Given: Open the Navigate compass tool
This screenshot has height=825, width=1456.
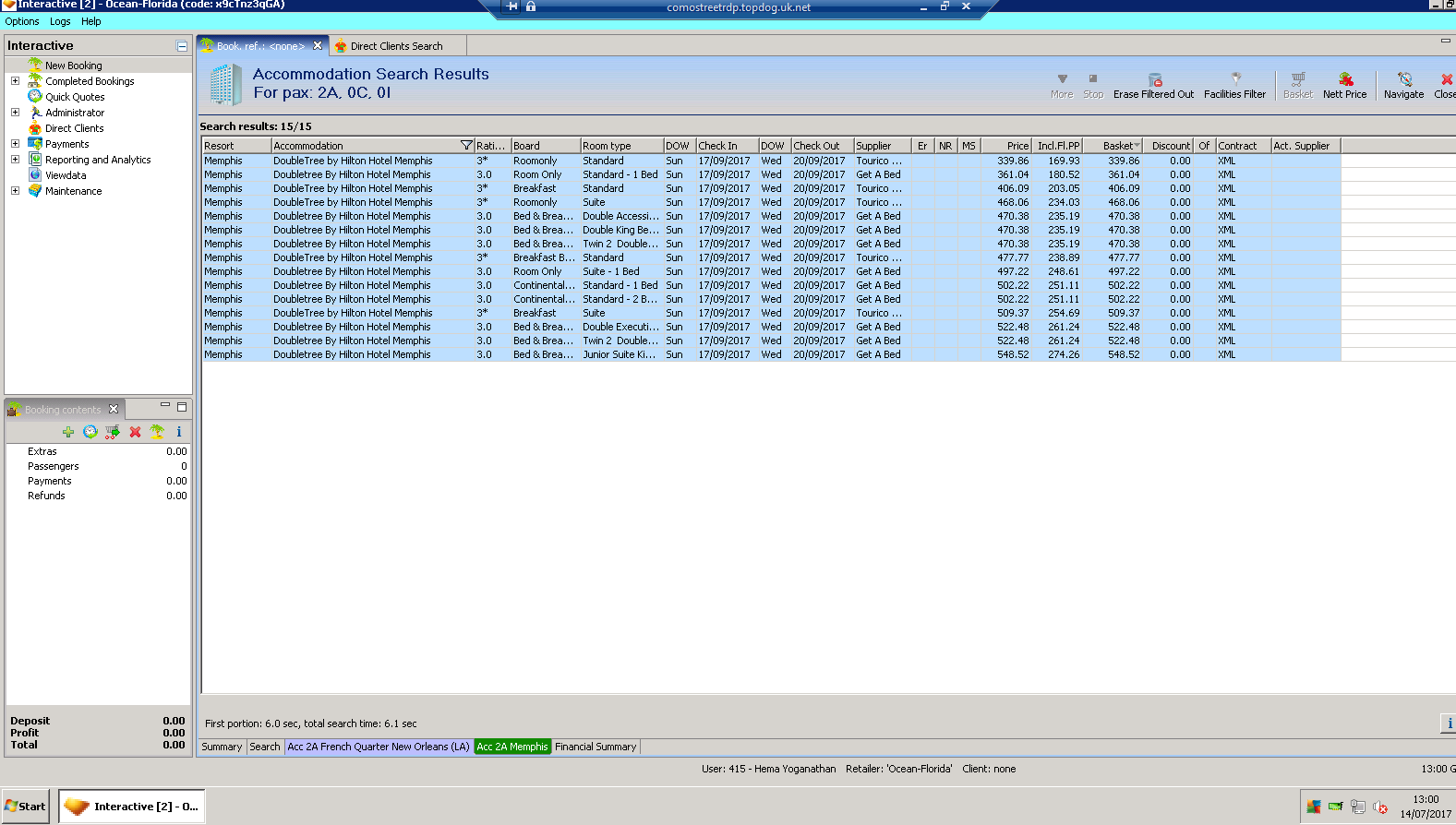Looking at the screenshot, I should pyautogui.click(x=1404, y=79).
